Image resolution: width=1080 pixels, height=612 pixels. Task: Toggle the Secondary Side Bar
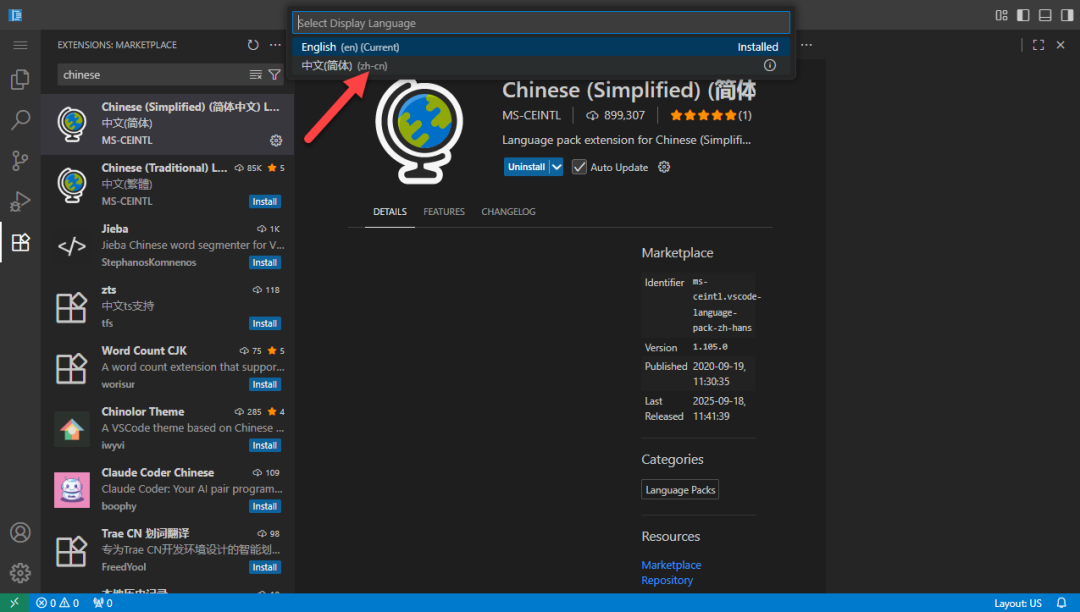pos(1067,15)
